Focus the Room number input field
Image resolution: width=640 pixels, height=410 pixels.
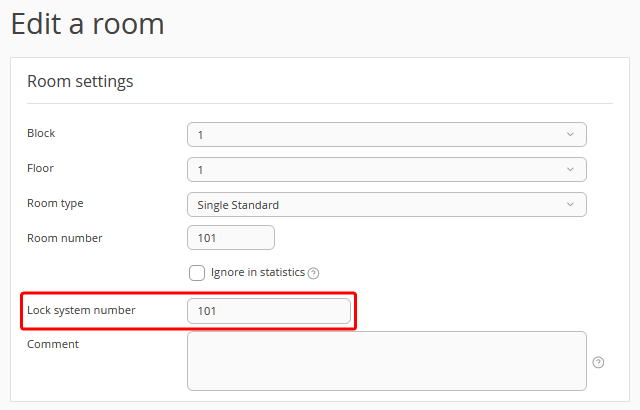click(230, 238)
